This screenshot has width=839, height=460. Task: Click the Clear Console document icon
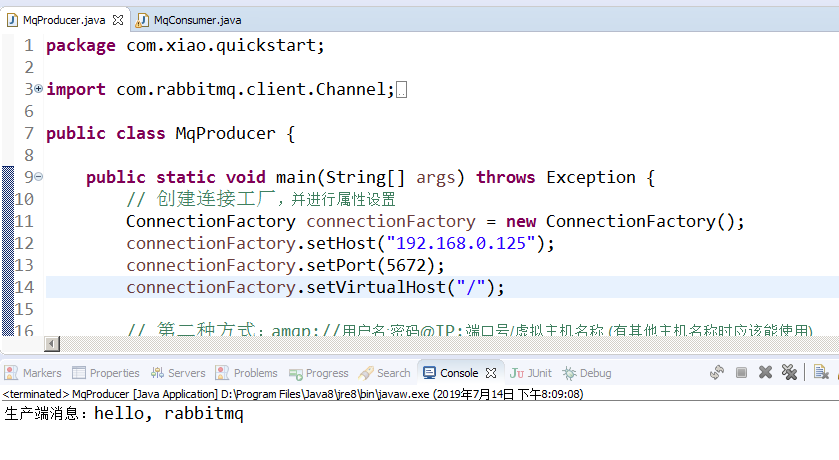(821, 372)
